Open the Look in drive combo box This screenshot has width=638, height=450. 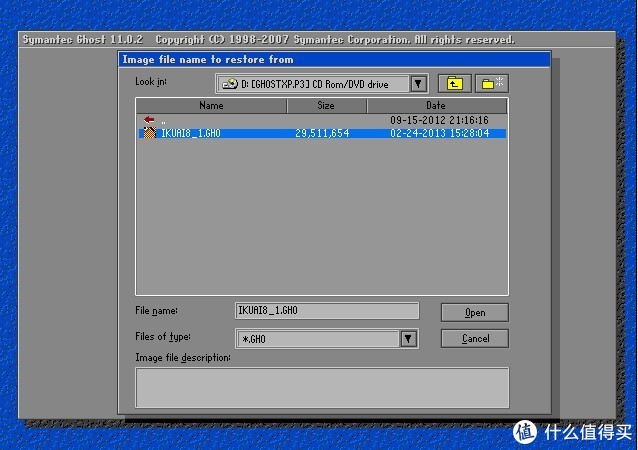coord(321,84)
